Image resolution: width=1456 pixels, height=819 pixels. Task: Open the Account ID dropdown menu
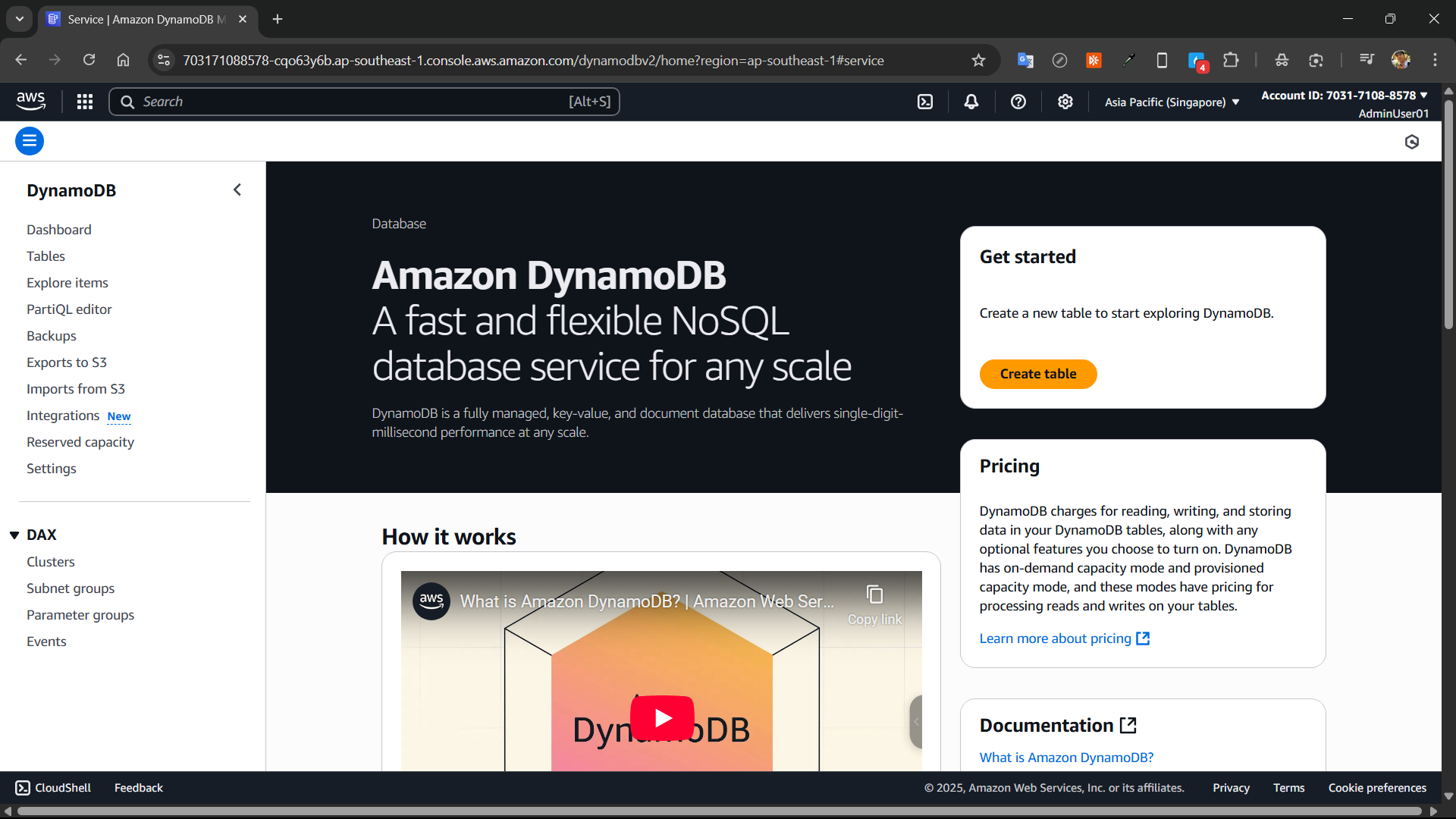coord(1345,96)
